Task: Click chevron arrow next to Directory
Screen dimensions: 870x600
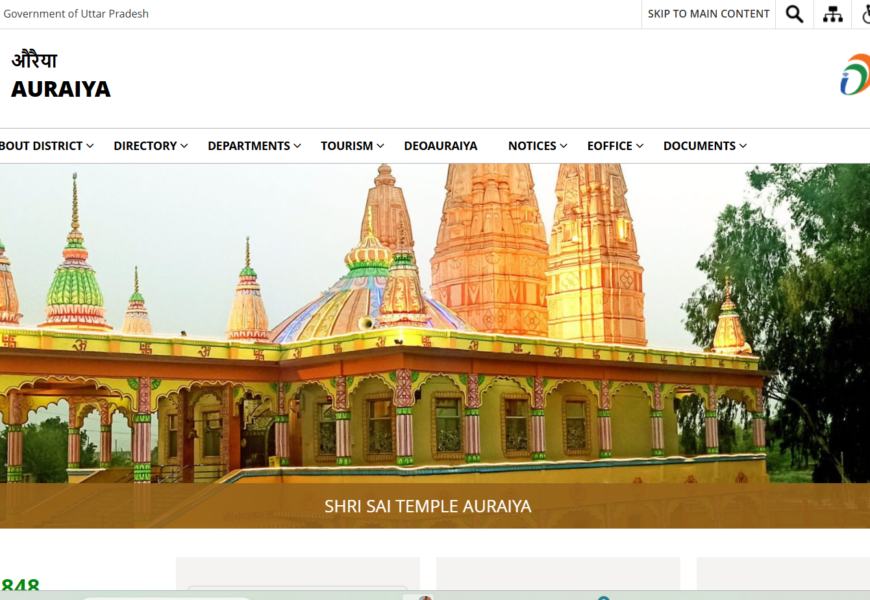Action: click(184, 146)
